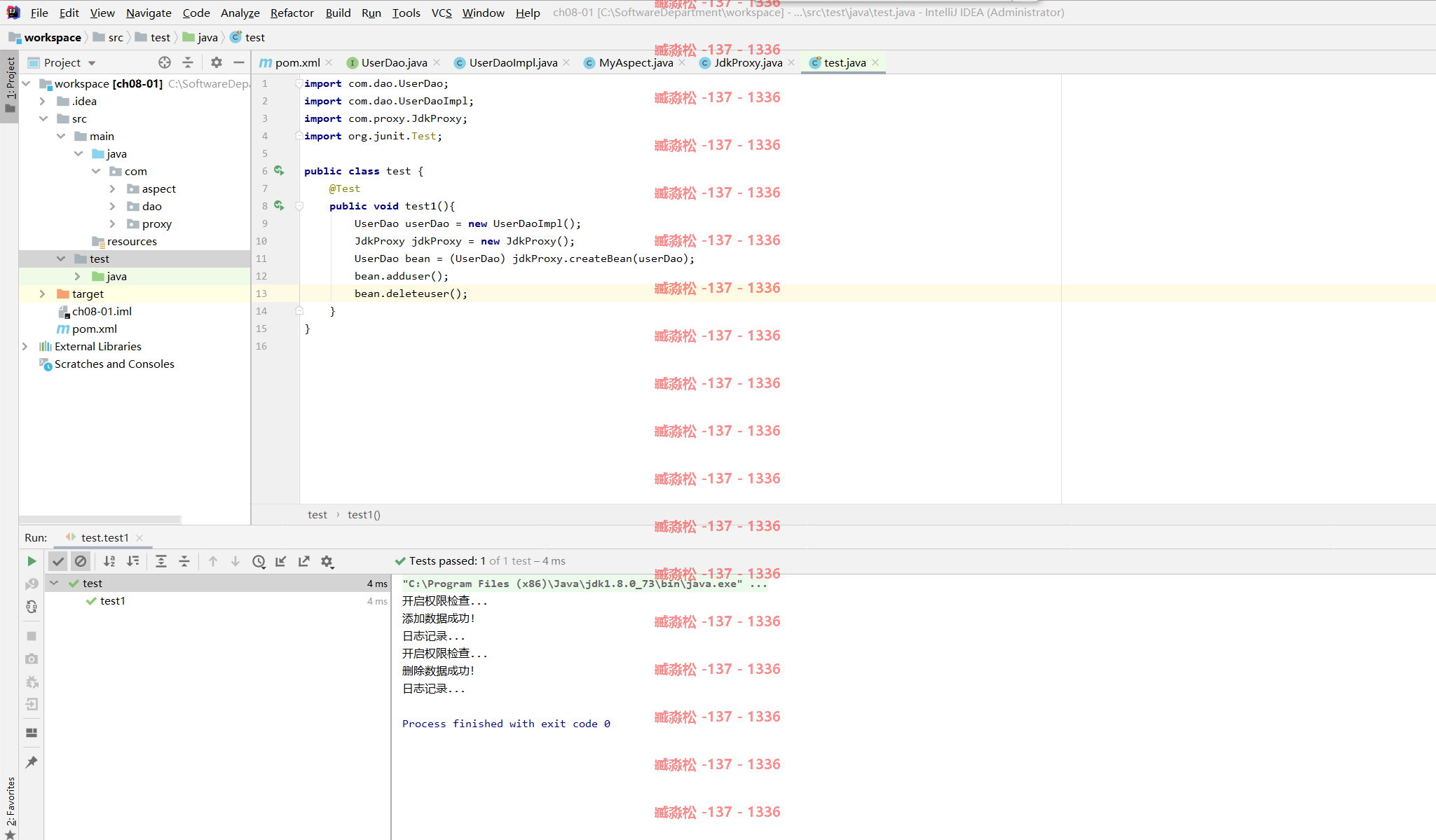The height and width of the screenshot is (840, 1436).
Task: Open Run panel settings gear
Action: click(327, 561)
